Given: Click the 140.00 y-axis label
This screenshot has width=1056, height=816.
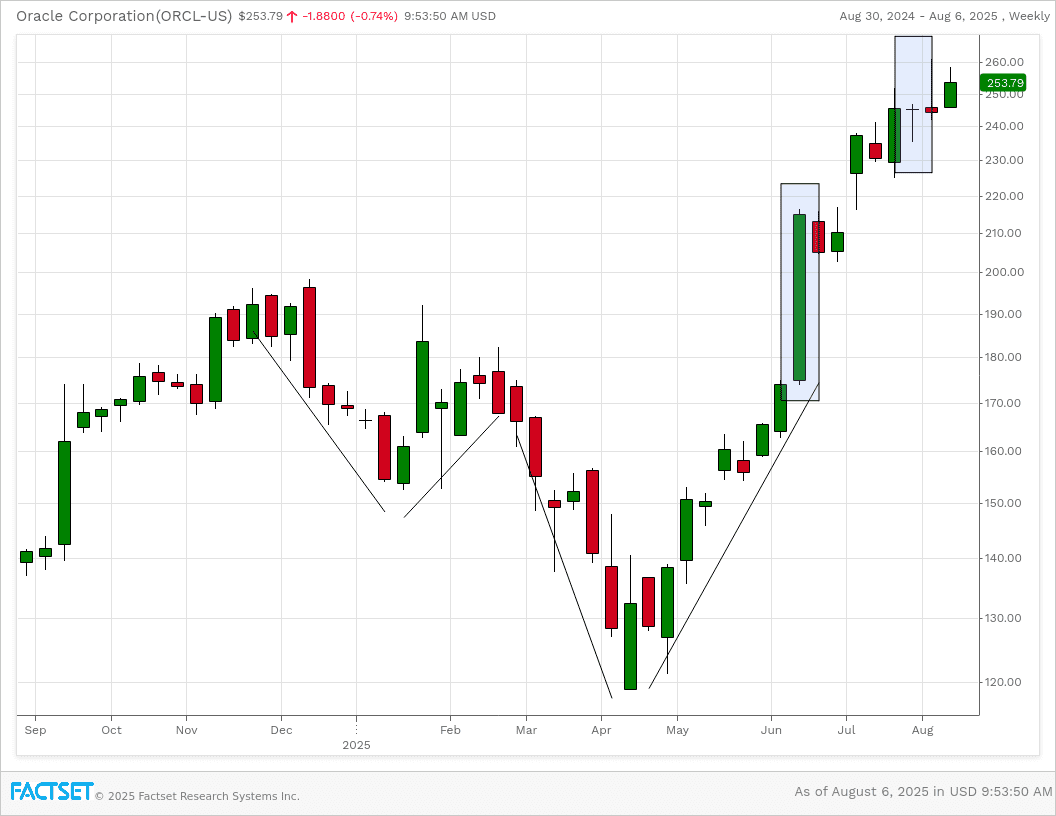Looking at the screenshot, I should tap(1004, 558).
